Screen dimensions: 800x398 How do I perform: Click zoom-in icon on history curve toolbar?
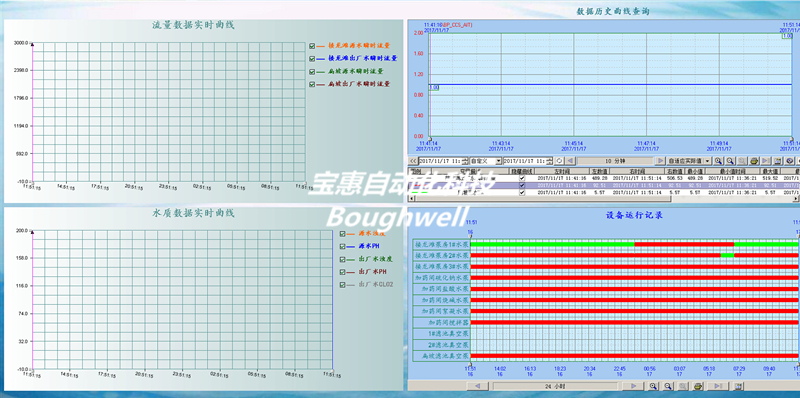coord(718,161)
